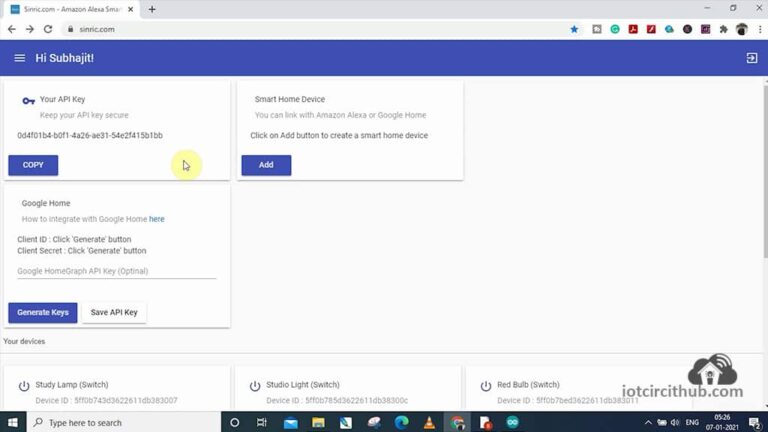Bookmark this page with star icon

coord(574,29)
